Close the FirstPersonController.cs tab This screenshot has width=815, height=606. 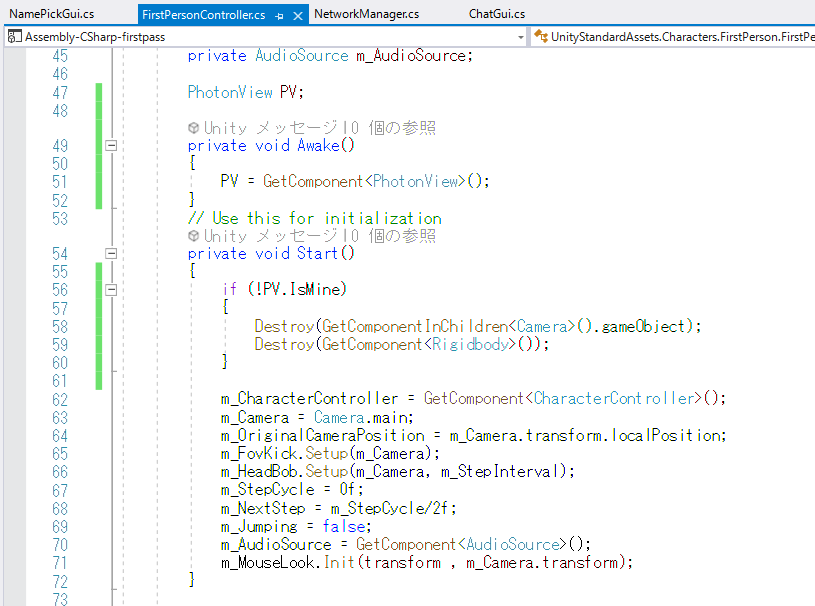coord(298,15)
